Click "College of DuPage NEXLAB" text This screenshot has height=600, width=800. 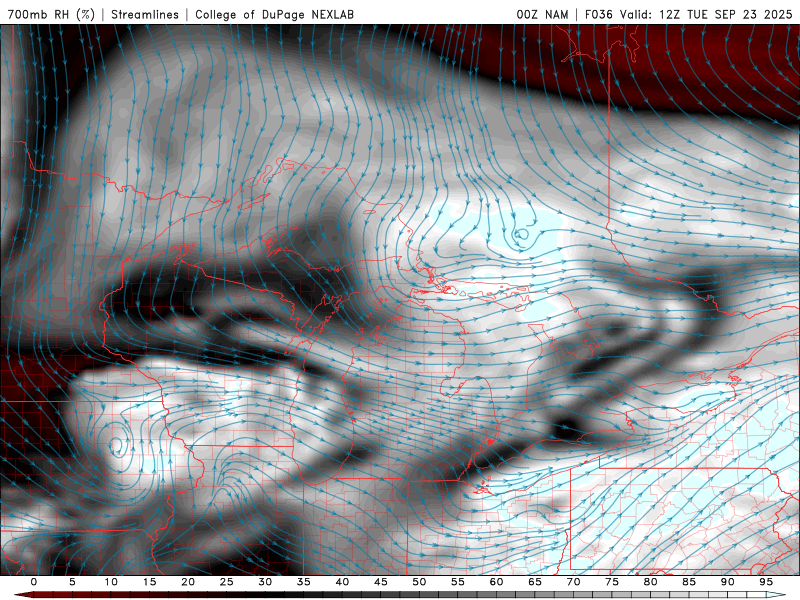(274, 14)
